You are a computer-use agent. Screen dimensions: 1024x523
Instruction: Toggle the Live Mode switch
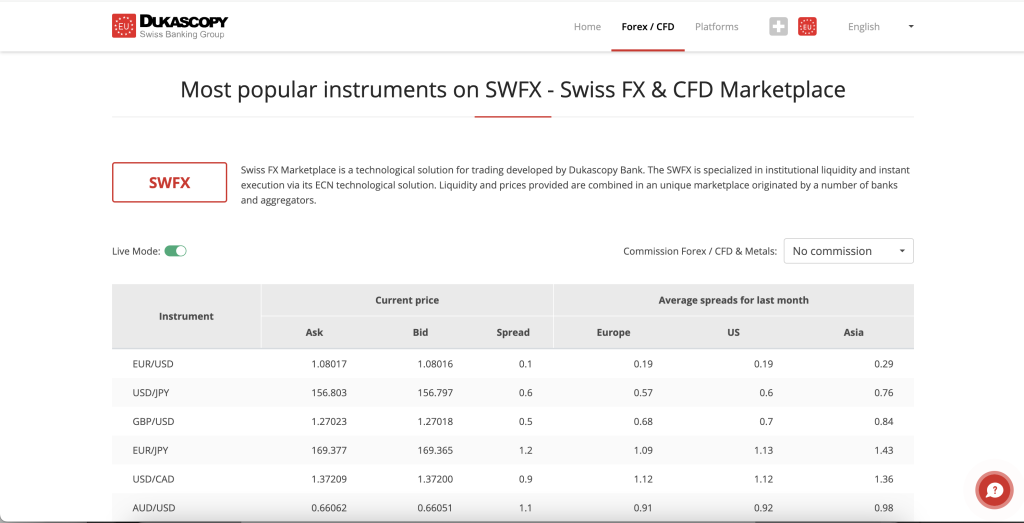[x=175, y=251]
